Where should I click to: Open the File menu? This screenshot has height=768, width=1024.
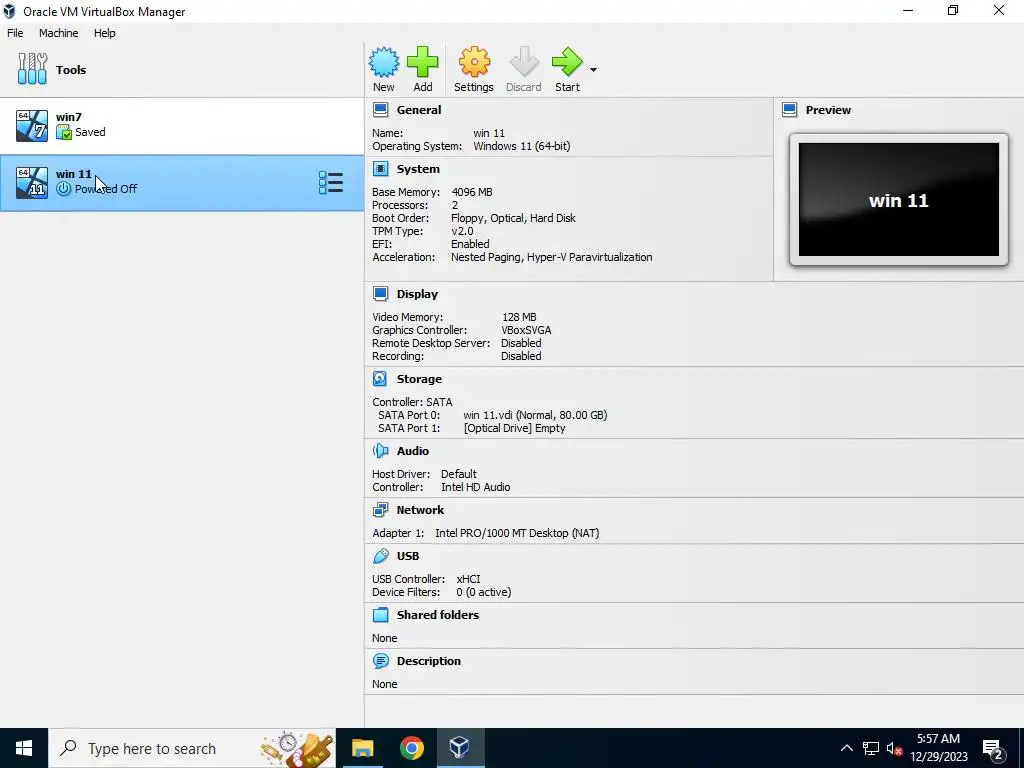click(15, 33)
